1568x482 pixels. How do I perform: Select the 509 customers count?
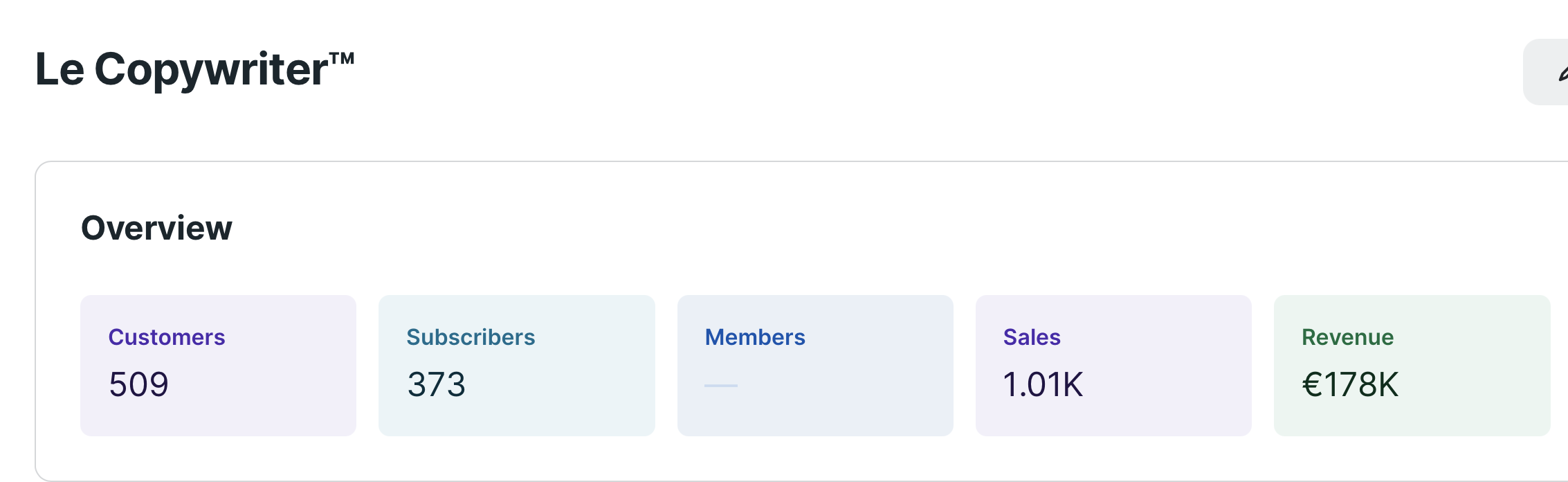tap(138, 384)
